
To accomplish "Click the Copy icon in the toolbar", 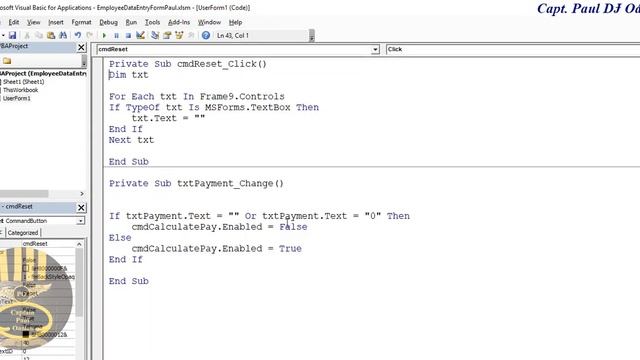I will click(x=39, y=36).
